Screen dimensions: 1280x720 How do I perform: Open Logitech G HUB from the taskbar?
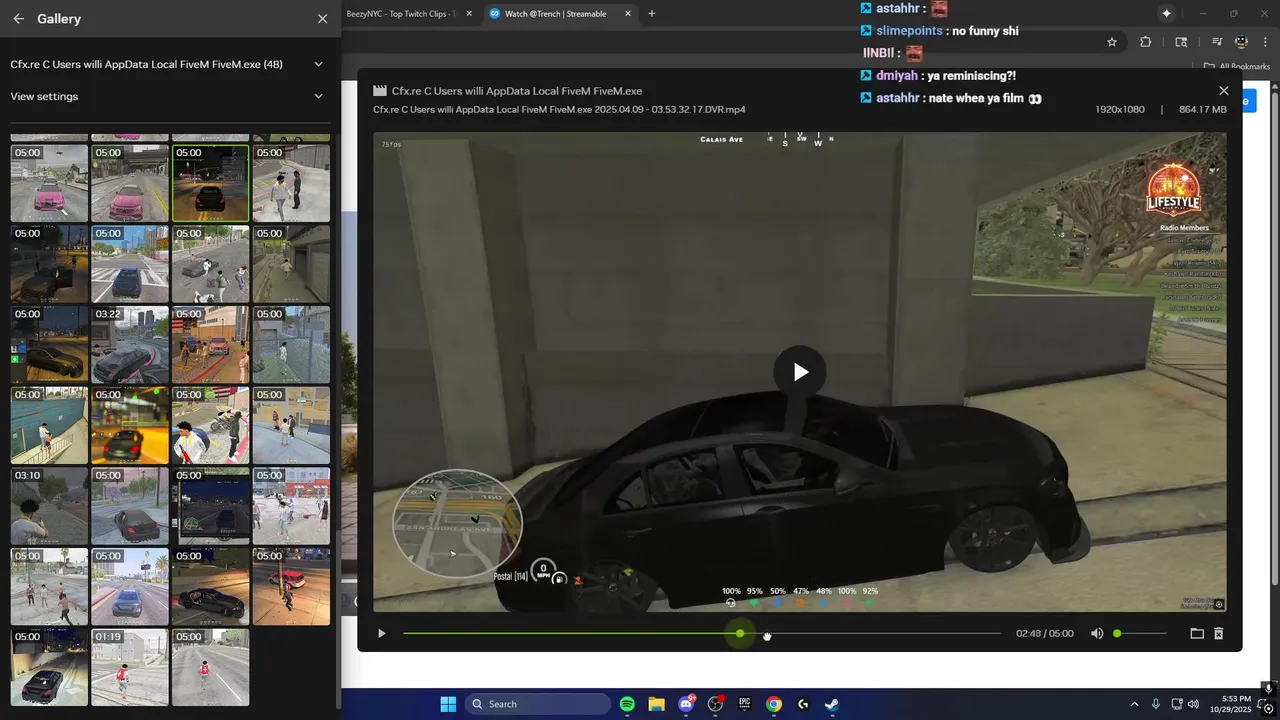803,704
